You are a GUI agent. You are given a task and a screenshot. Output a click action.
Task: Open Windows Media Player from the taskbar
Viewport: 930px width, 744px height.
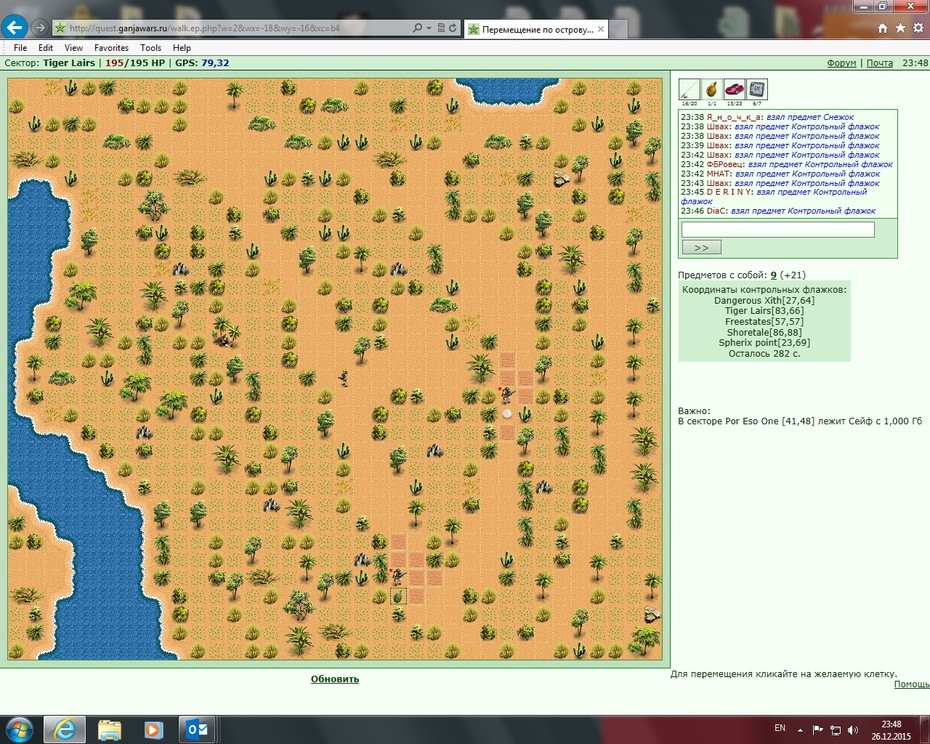click(153, 730)
